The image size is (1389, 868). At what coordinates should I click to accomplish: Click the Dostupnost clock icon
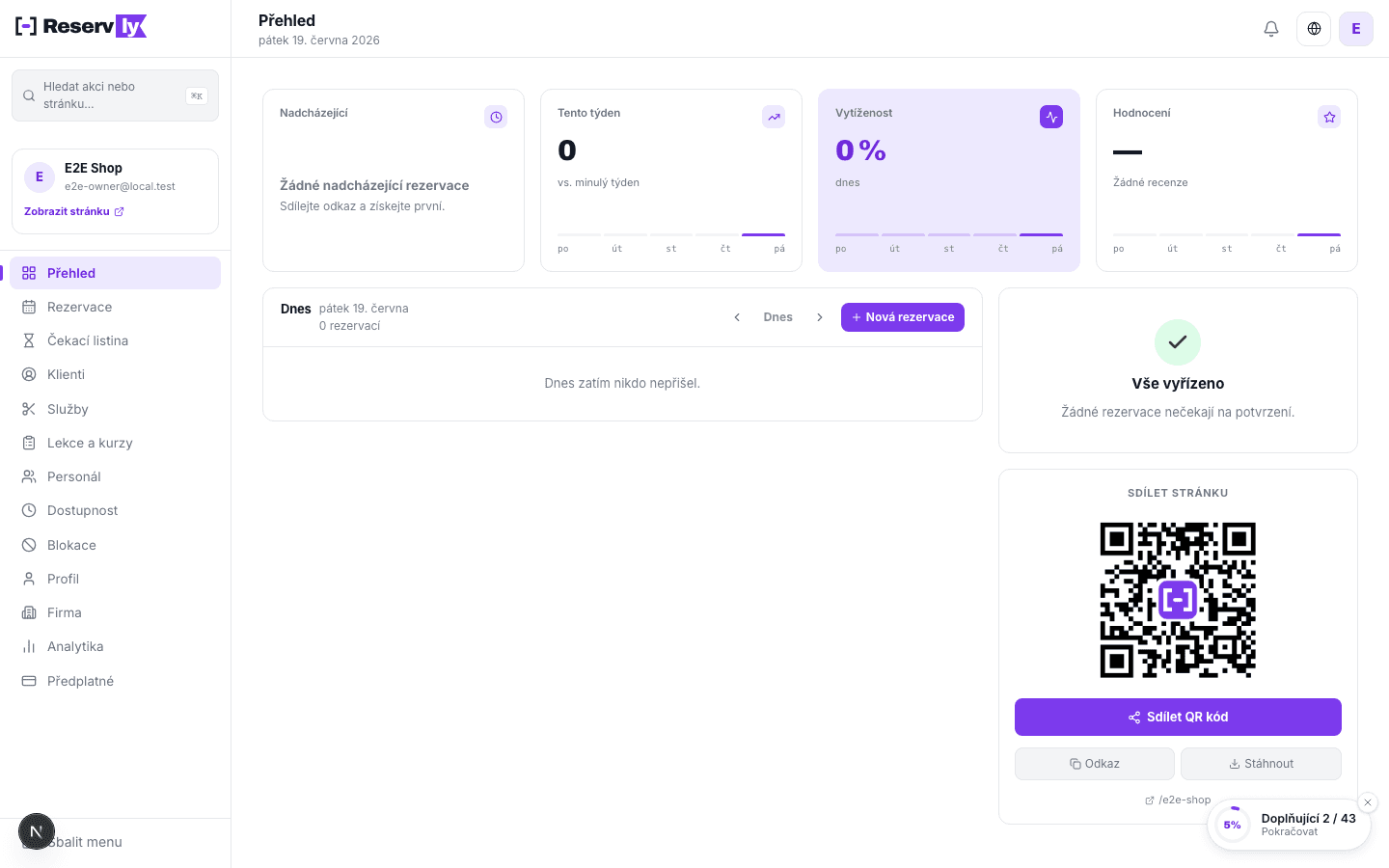pos(29,510)
